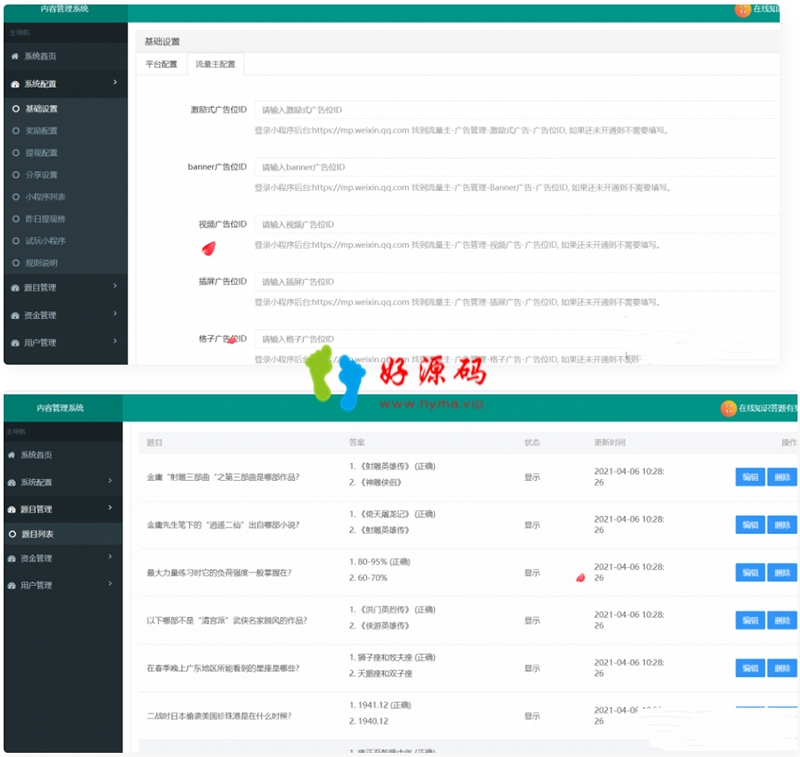This screenshot has width=800, height=757.
Task: Click the circle icon beside 规则说明
Action: point(16,263)
